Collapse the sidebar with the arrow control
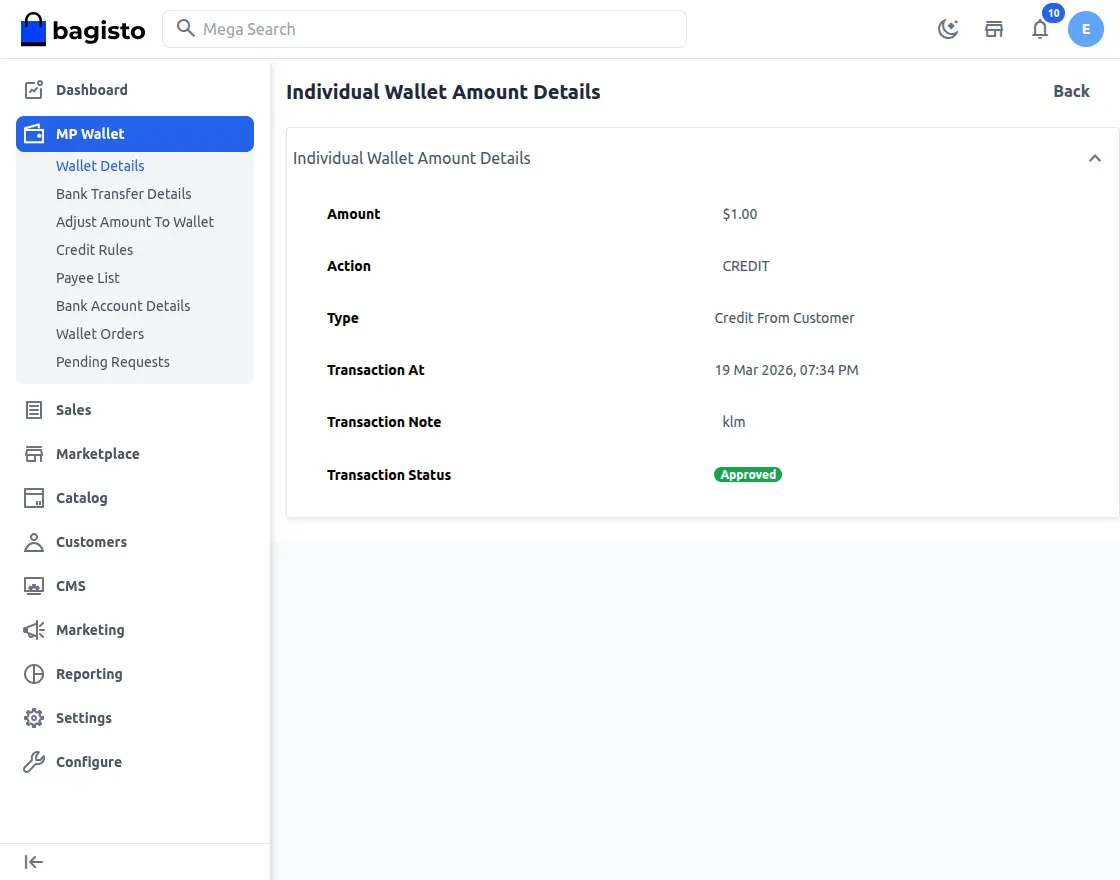 point(33,861)
